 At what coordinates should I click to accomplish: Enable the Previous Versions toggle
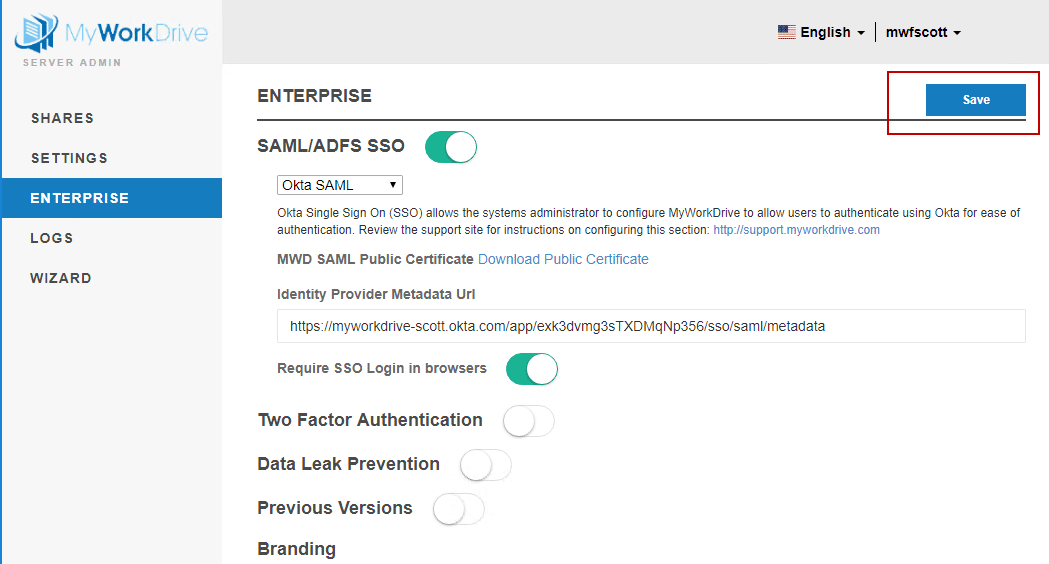[458, 509]
